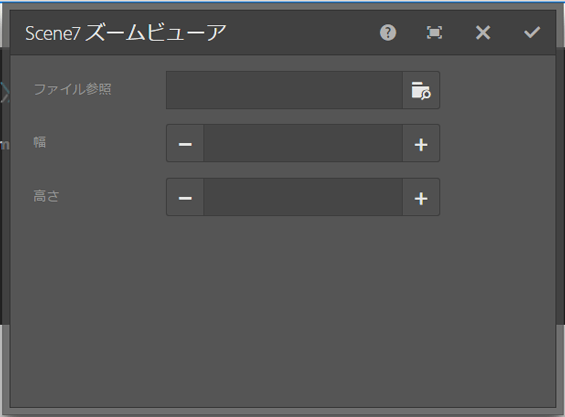Confirm dialog with the checkmark icon

532,33
